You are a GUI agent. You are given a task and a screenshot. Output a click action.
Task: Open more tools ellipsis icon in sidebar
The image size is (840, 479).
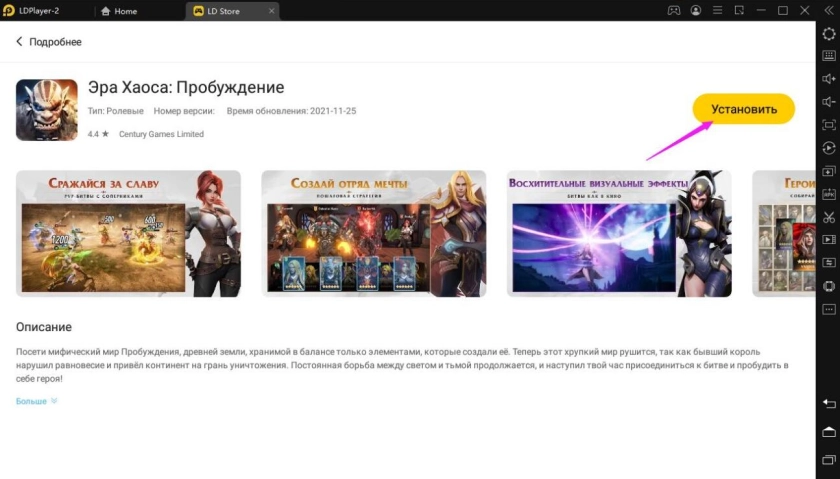tap(829, 309)
